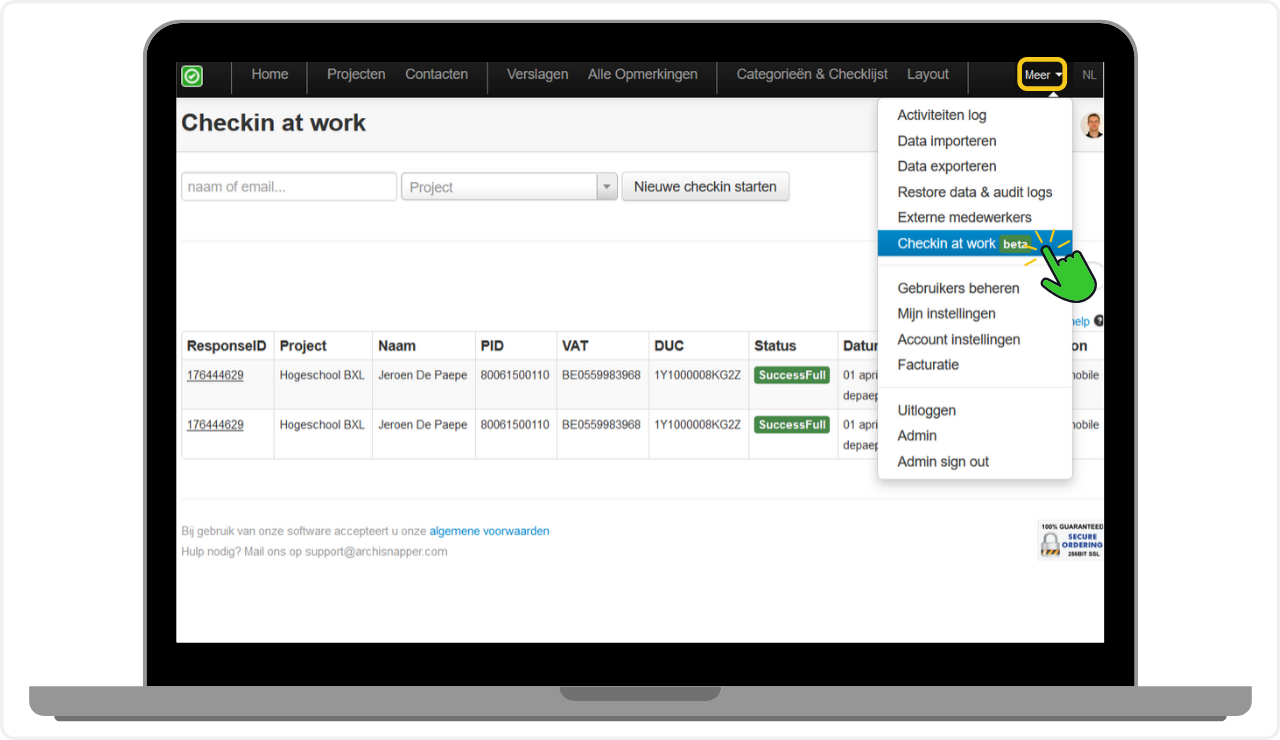Click the support@archisnapper.com help text
Screen dimensions: 1280x740
click(x=376, y=551)
